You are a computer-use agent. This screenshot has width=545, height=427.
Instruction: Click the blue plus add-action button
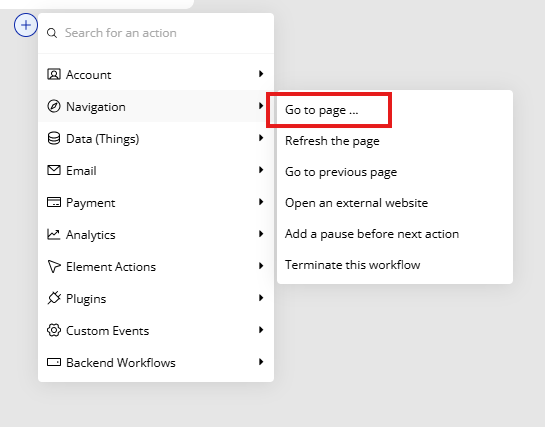click(x=26, y=25)
